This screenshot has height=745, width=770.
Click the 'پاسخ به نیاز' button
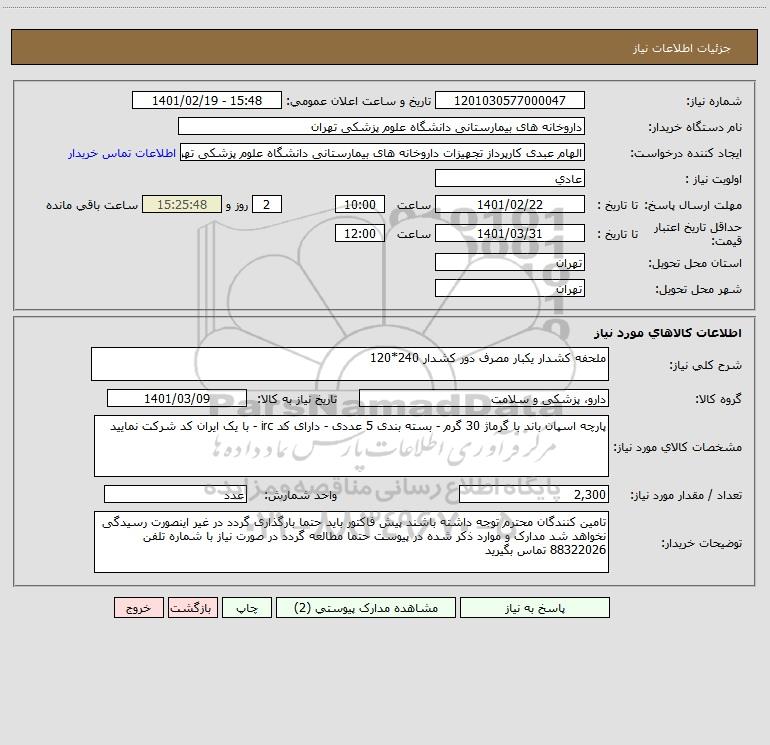pos(535,607)
